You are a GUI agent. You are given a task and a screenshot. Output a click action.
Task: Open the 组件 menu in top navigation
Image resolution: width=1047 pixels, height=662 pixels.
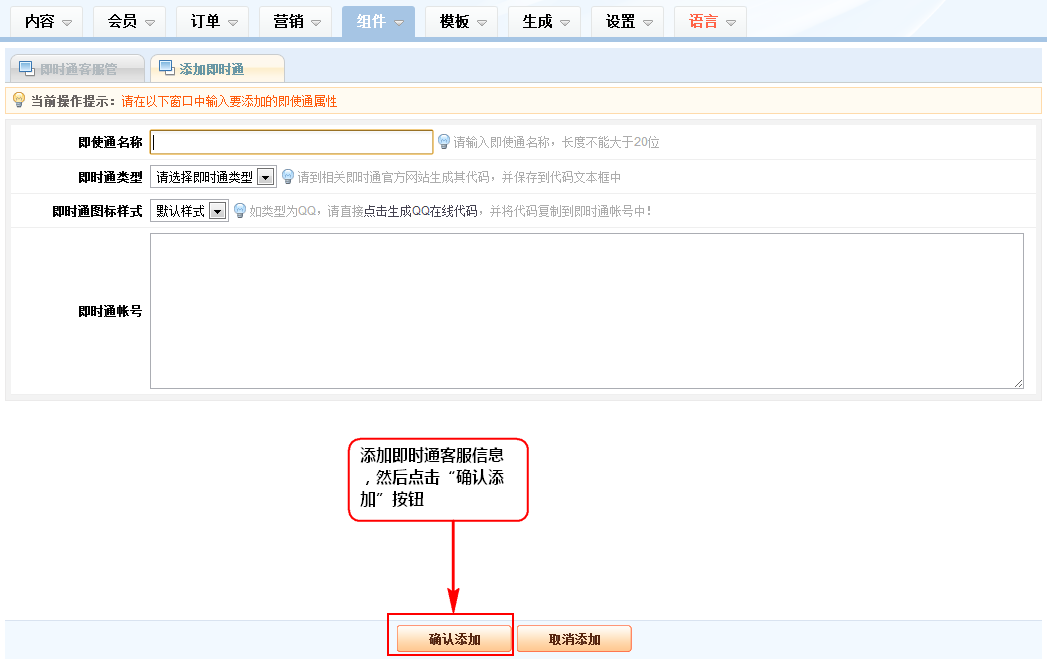point(378,21)
